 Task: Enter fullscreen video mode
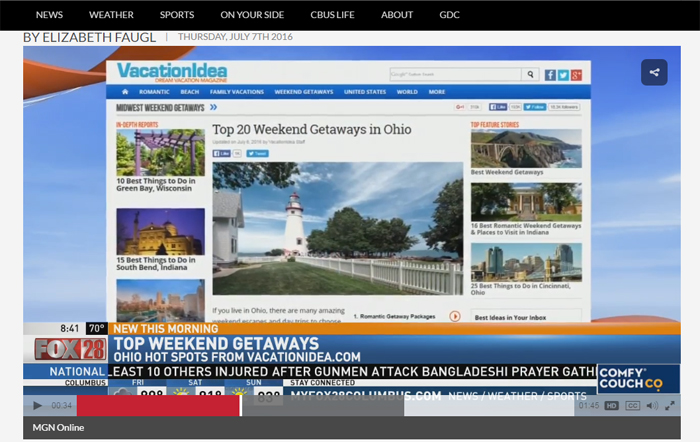[670, 405]
